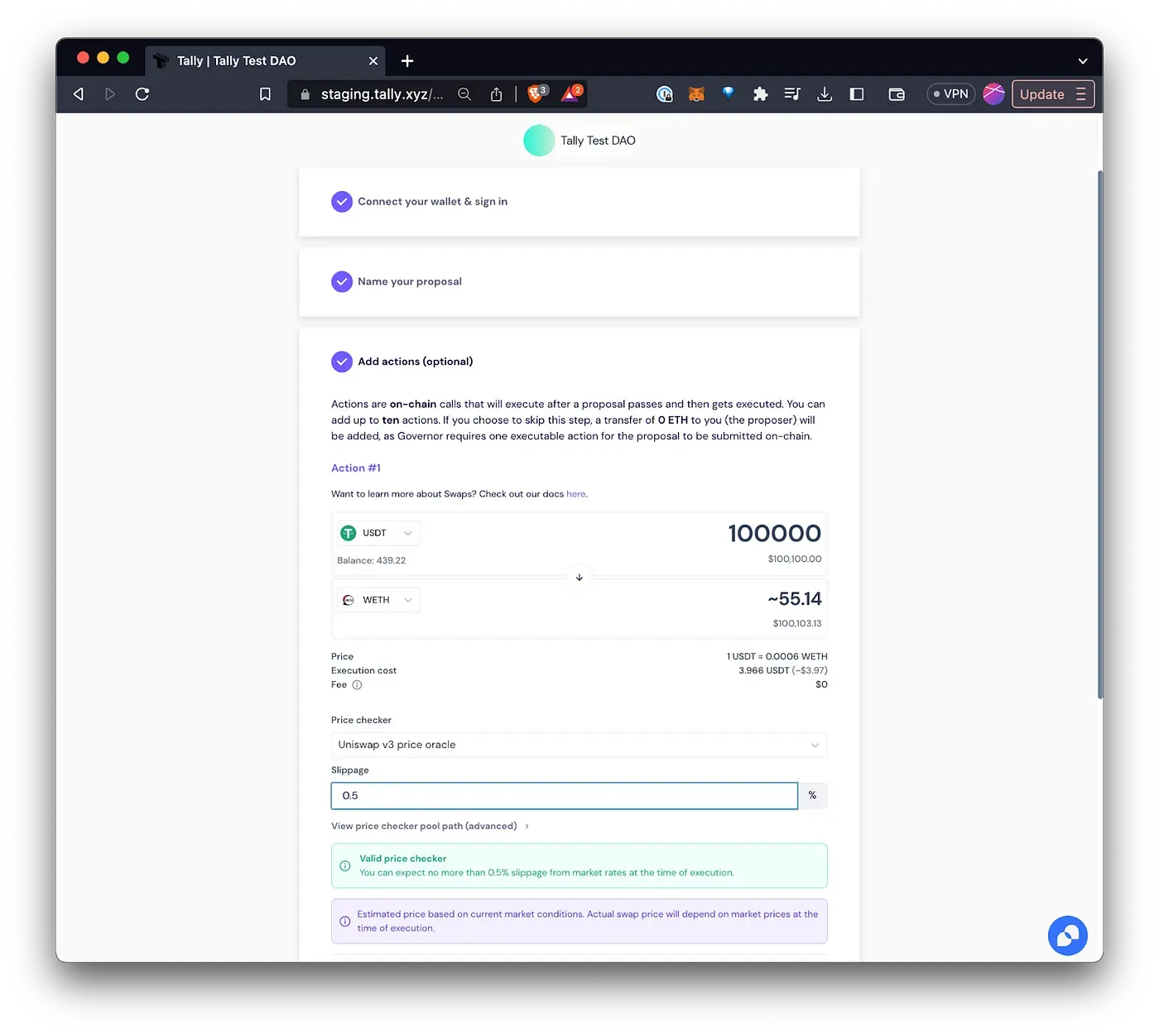Screen dimensions: 1159x1036
Task: Collapse the Add actions (optional) step
Action: pyautogui.click(x=402, y=362)
